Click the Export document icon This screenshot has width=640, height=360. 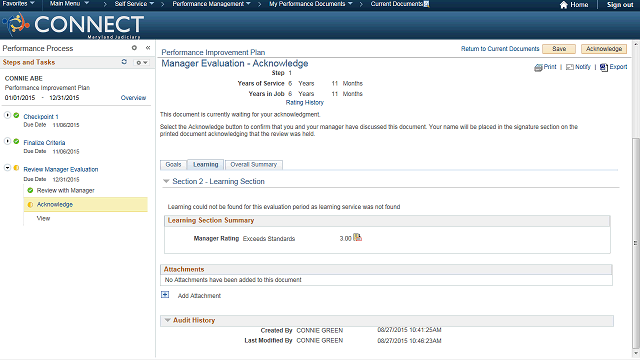(604, 67)
